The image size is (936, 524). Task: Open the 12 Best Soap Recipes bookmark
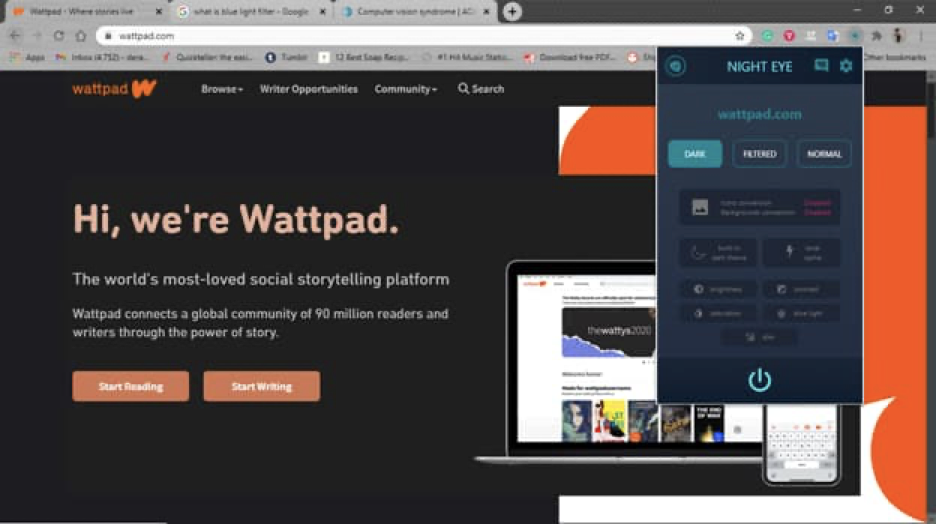point(364,57)
